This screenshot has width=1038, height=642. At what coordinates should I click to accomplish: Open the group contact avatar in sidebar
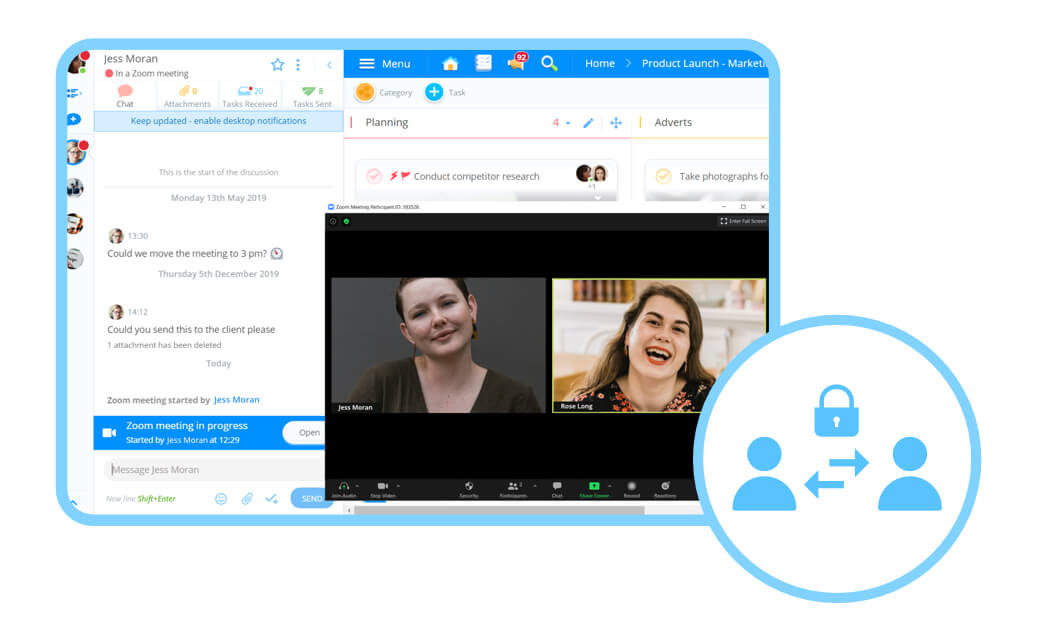tap(75, 188)
